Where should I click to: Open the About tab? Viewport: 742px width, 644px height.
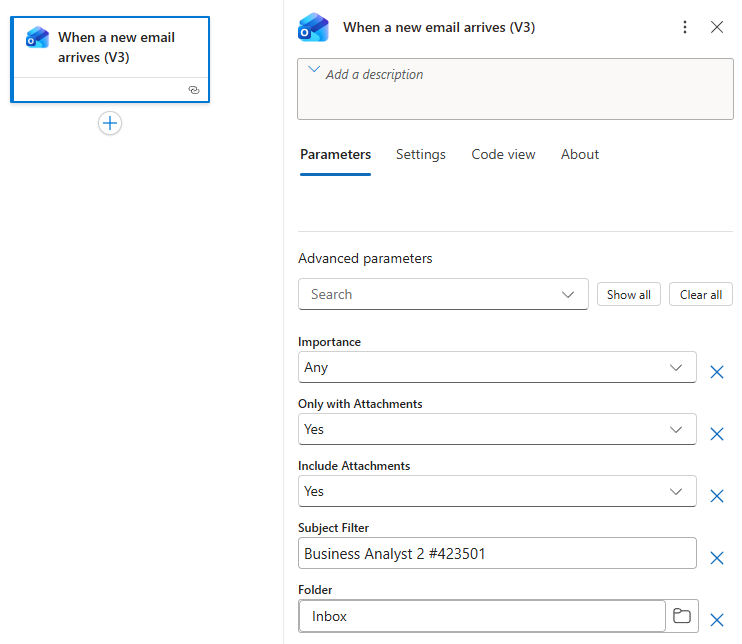[x=580, y=155]
